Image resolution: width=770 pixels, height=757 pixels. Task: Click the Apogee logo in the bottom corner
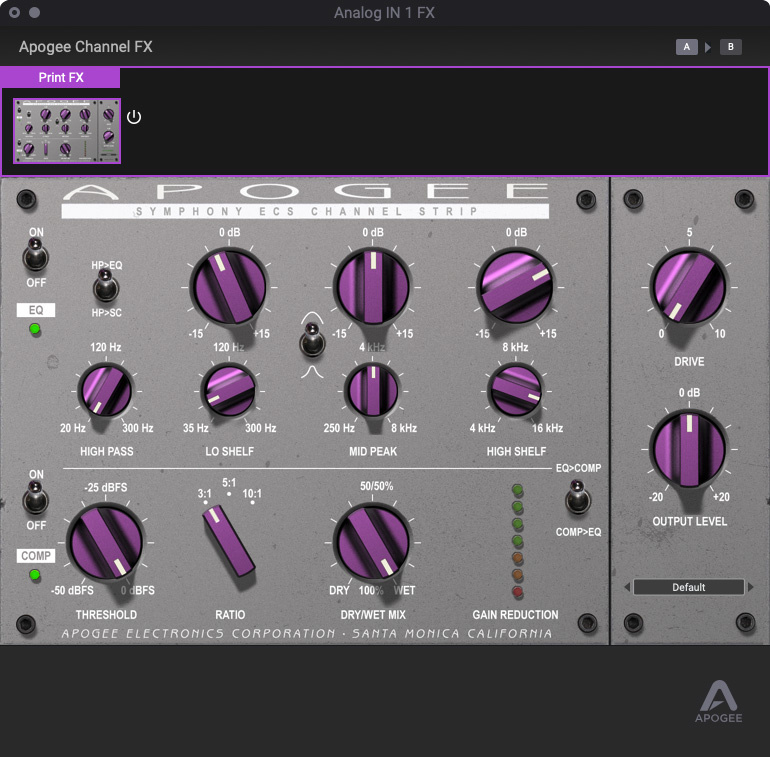tap(718, 702)
